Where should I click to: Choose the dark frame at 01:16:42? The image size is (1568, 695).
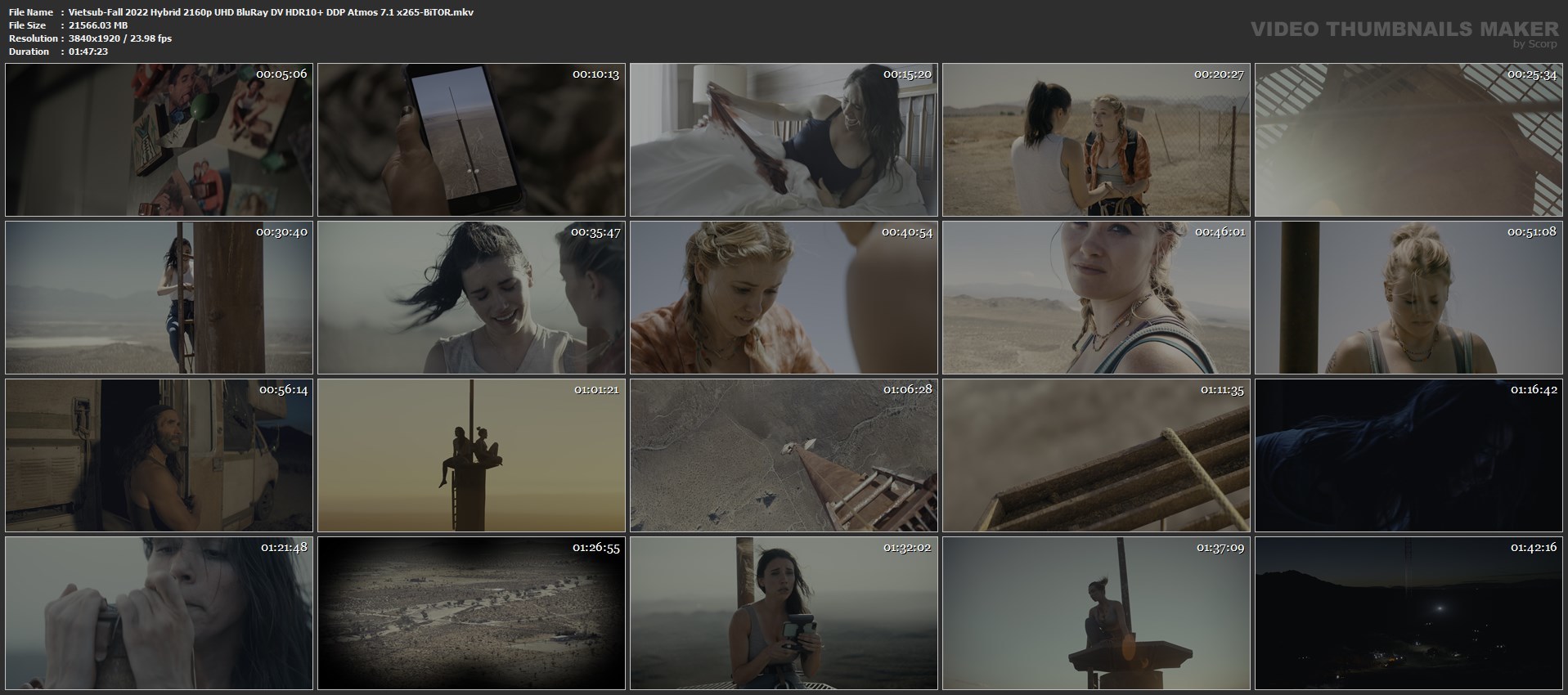1409,455
